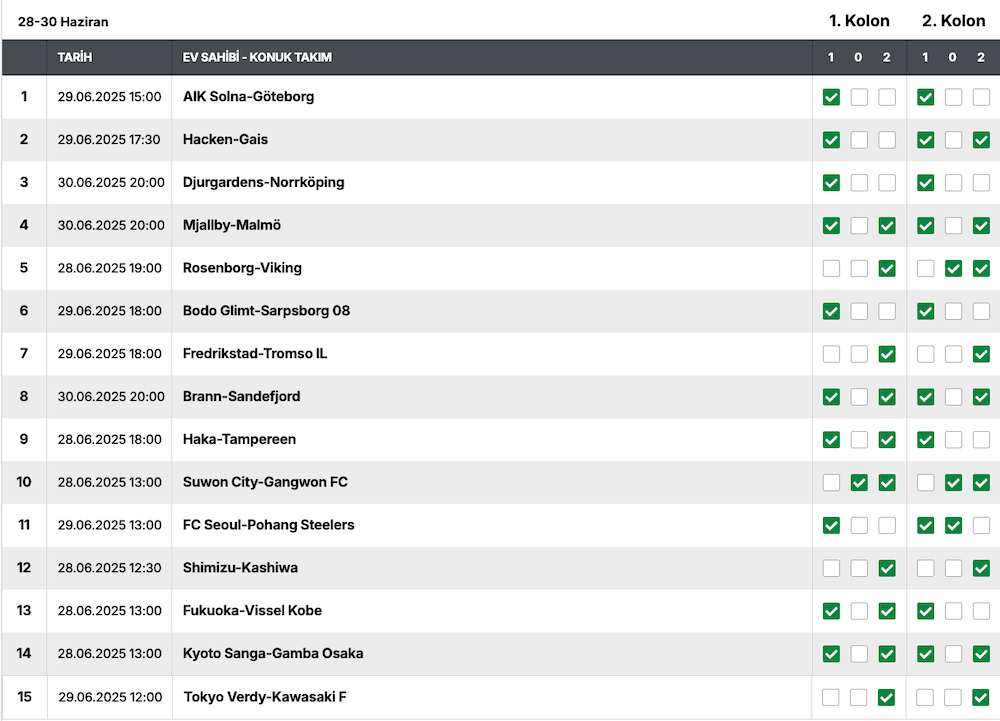Select the AIK Solna-Göteborg match name
Screen dimensions: 1000x721
tap(248, 96)
